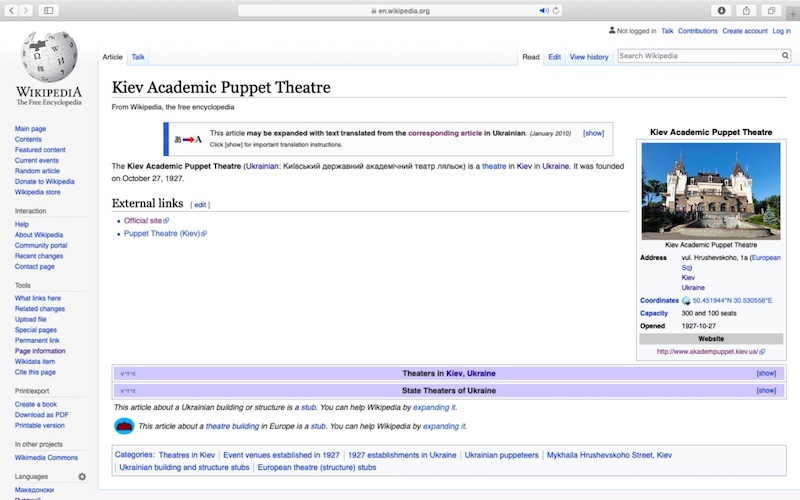Expand State Theaters of Ukraine navbox
This screenshot has width=800, height=500.
[766, 390]
